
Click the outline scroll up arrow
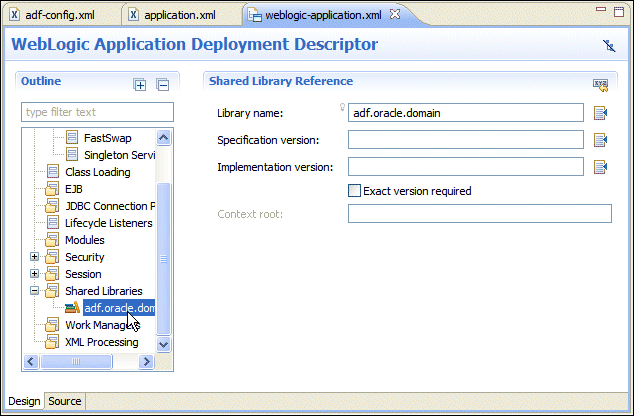point(163,137)
